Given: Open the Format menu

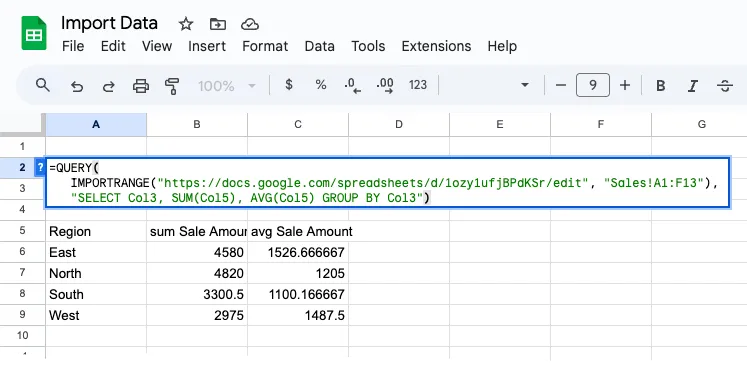Looking at the screenshot, I should pyautogui.click(x=265, y=46).
